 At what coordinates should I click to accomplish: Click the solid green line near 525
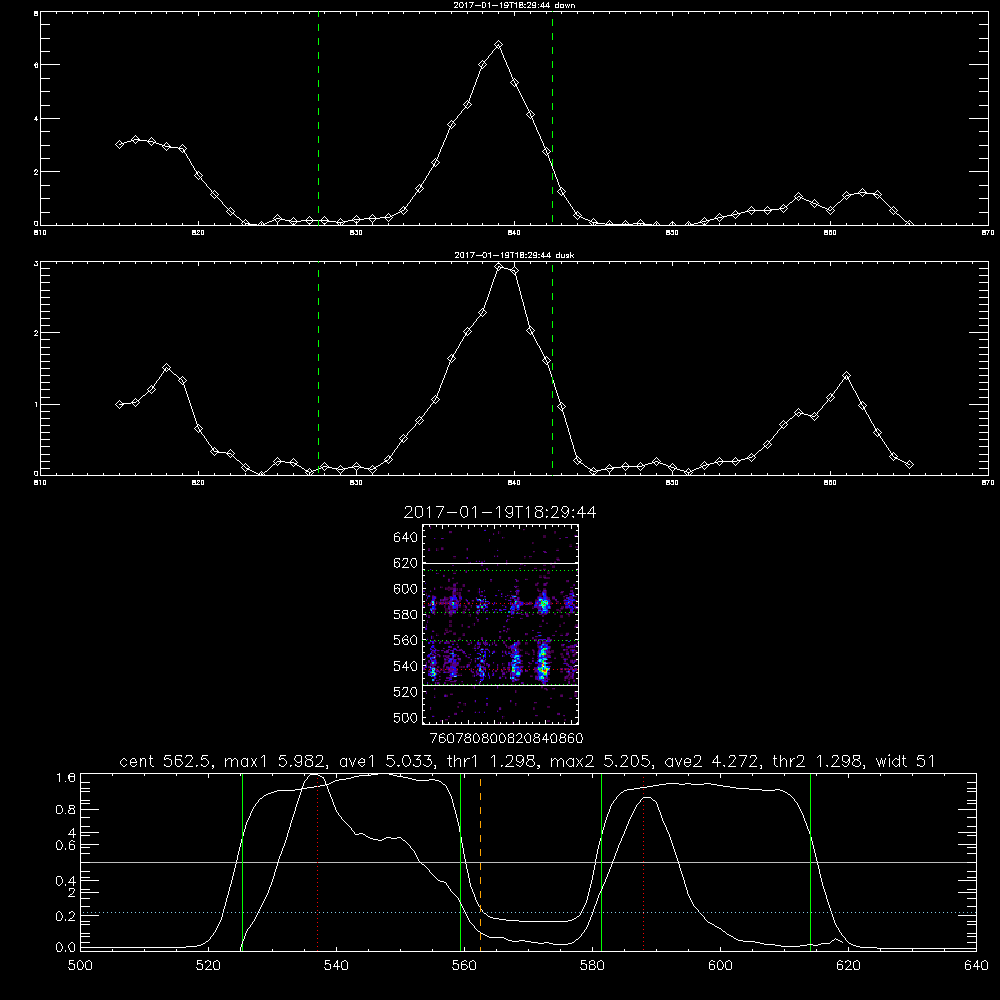pyautogui.click(x=242, y=862)
